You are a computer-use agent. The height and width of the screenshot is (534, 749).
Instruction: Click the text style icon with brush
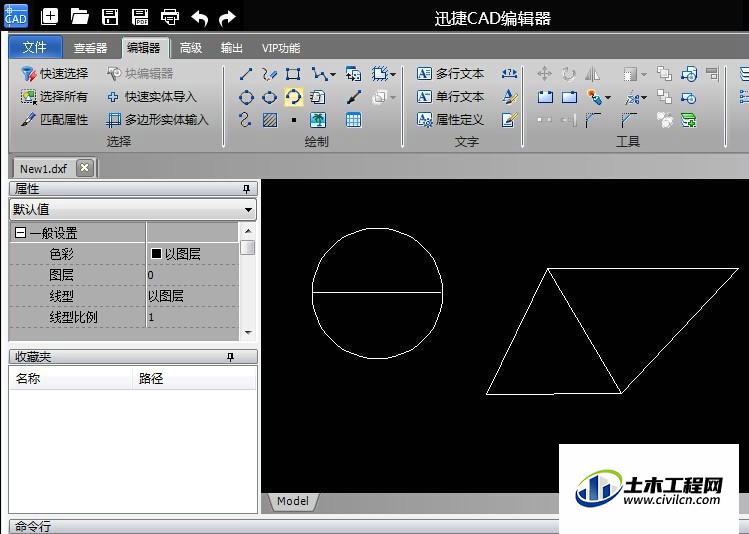[510, 97]
